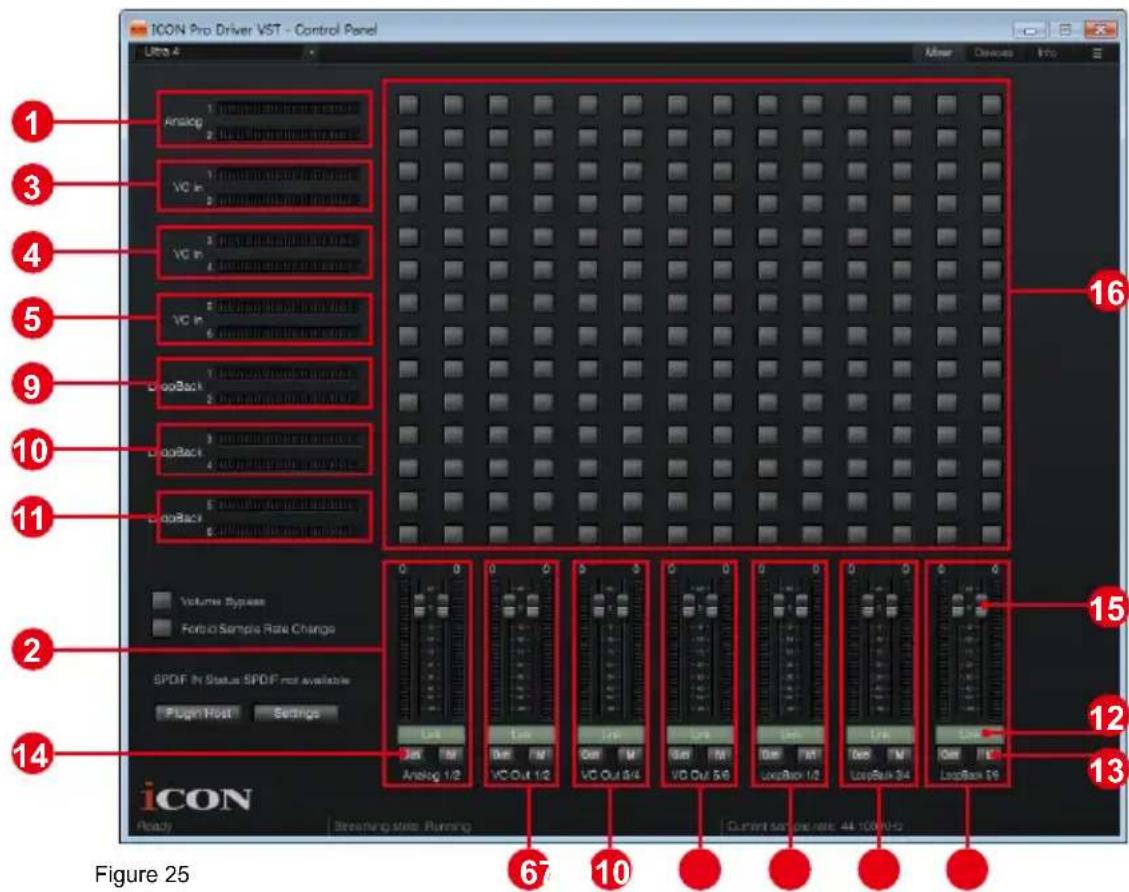The width and height of the screenshot is (1129, 892).
Task: Click the Analog input 2 level meter
Action: [289, 135]
